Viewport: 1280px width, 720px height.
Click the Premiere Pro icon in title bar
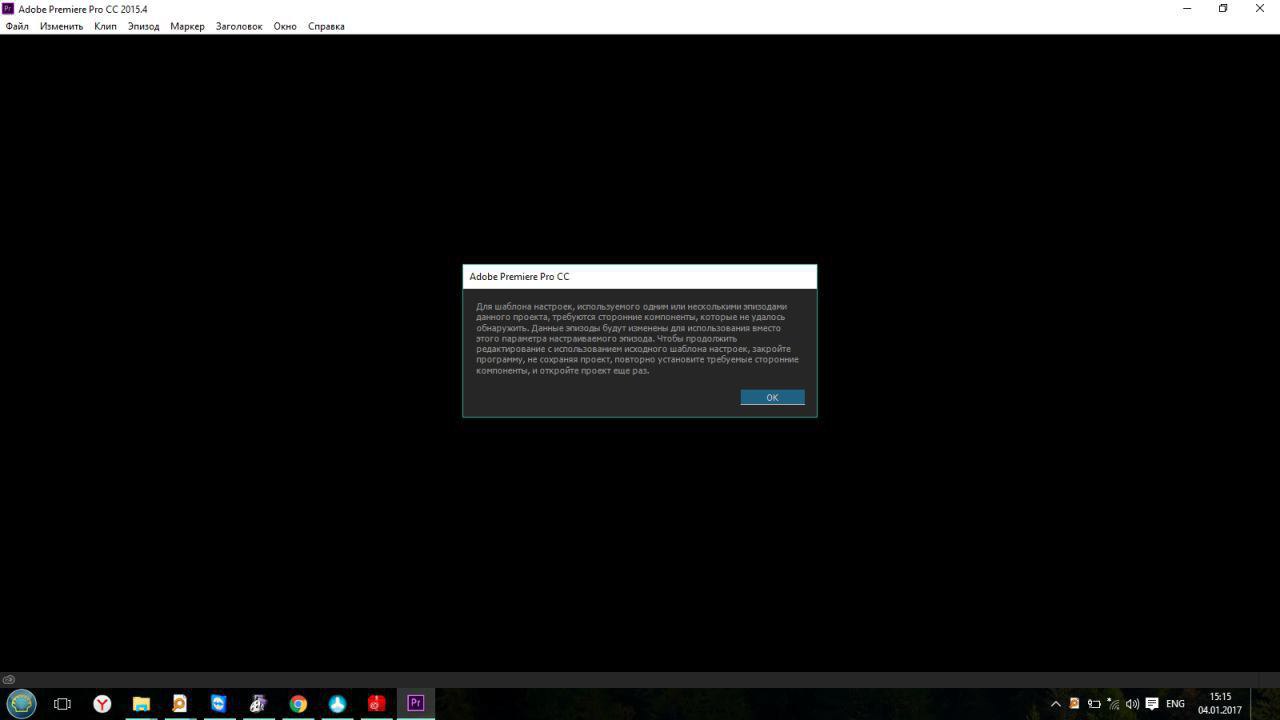pyautogui.click(x=9, y=9)
